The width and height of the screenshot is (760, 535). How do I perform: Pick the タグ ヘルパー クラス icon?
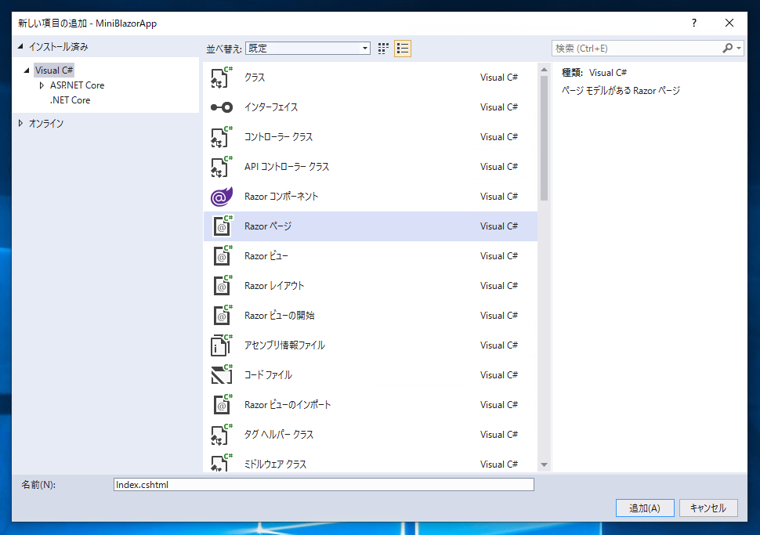[222, 435]
